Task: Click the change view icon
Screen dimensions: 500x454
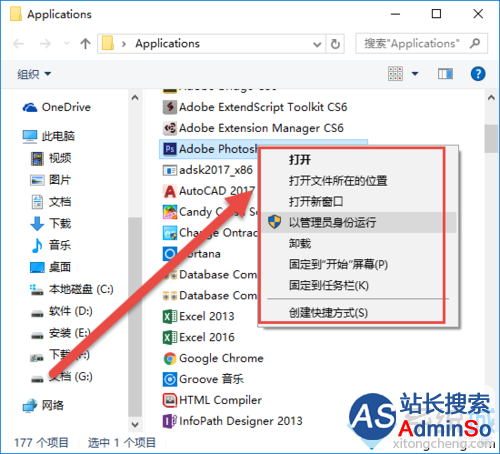Action: (x=395, y=74)
